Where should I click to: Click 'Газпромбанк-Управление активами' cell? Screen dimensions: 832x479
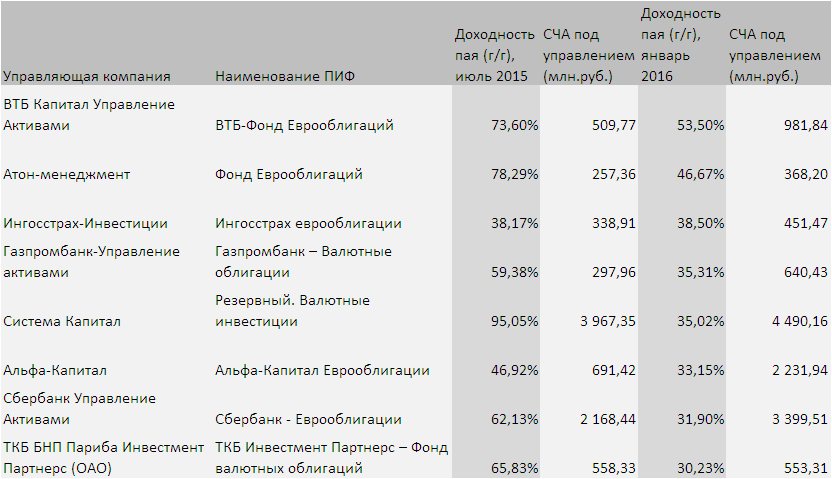(92, 261)
